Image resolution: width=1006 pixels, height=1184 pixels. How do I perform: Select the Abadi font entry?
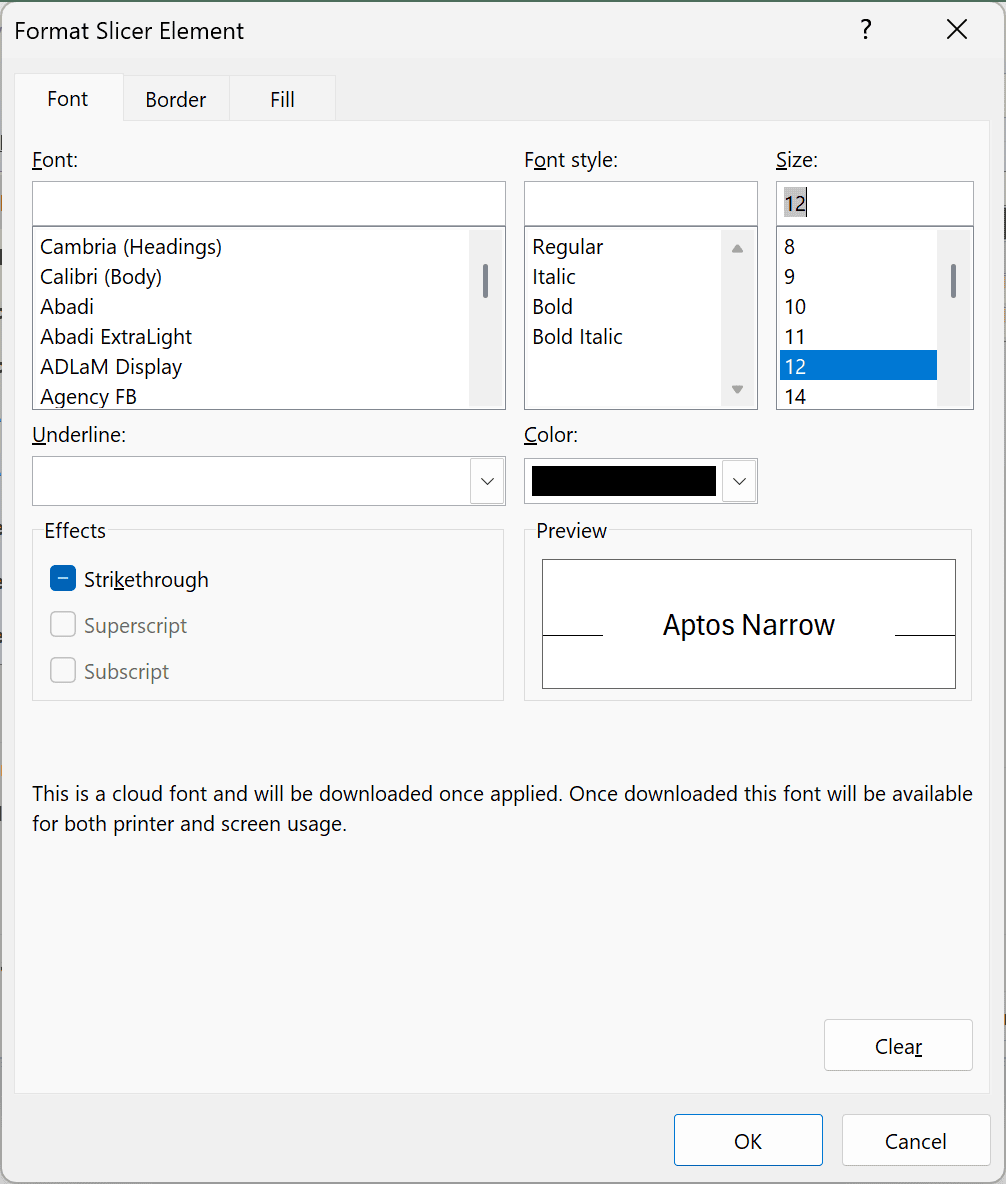click(252, 307)
